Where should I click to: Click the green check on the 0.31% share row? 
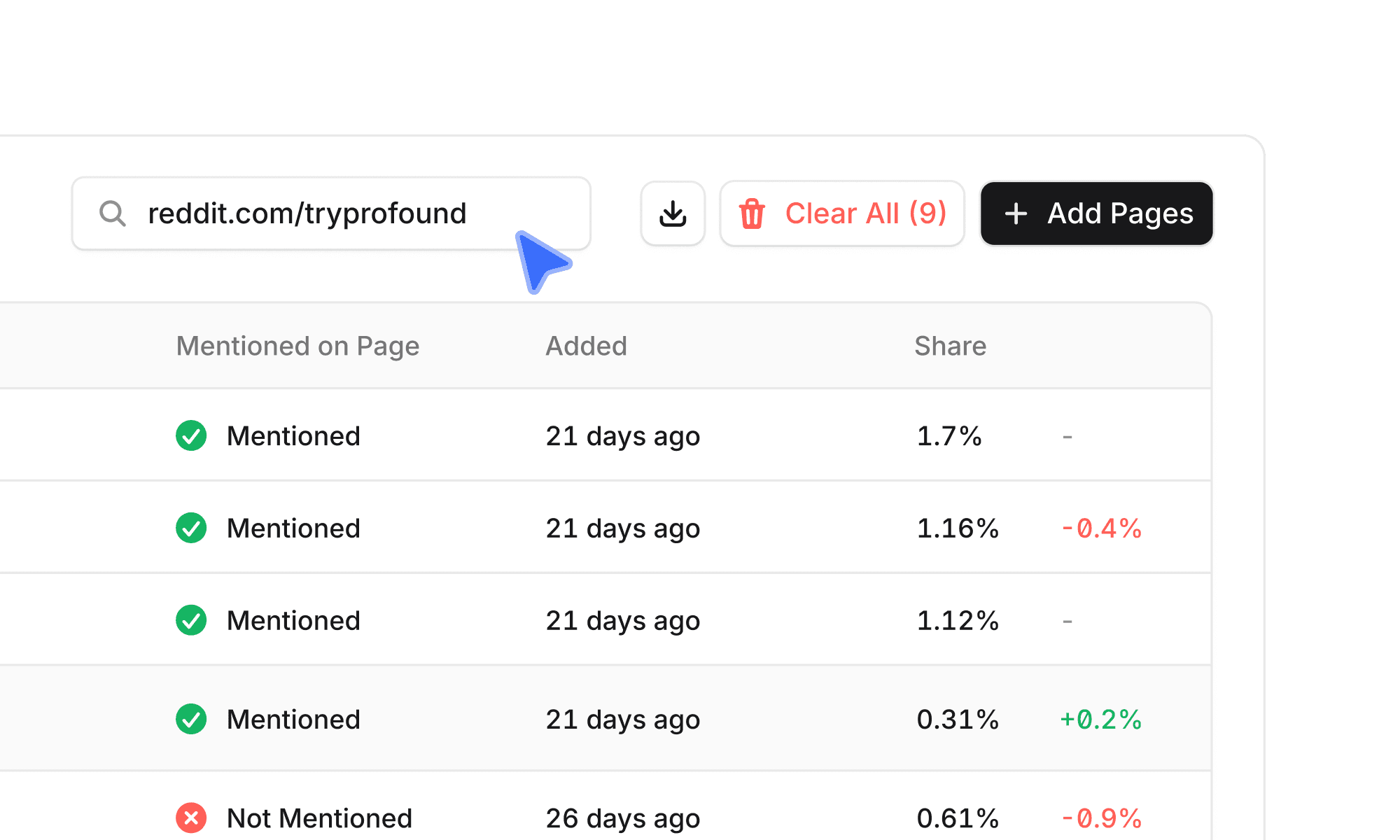point(190,719)
